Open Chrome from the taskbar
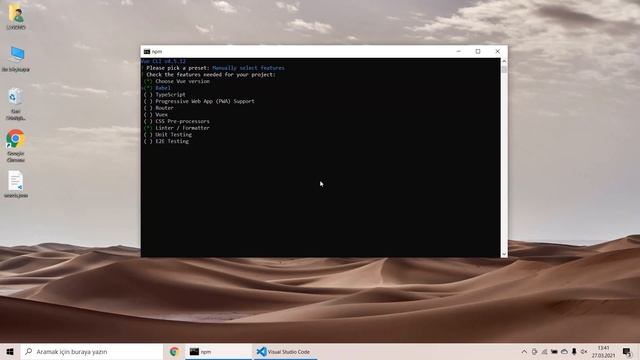The image size is (640, 360). coord(174,351)
